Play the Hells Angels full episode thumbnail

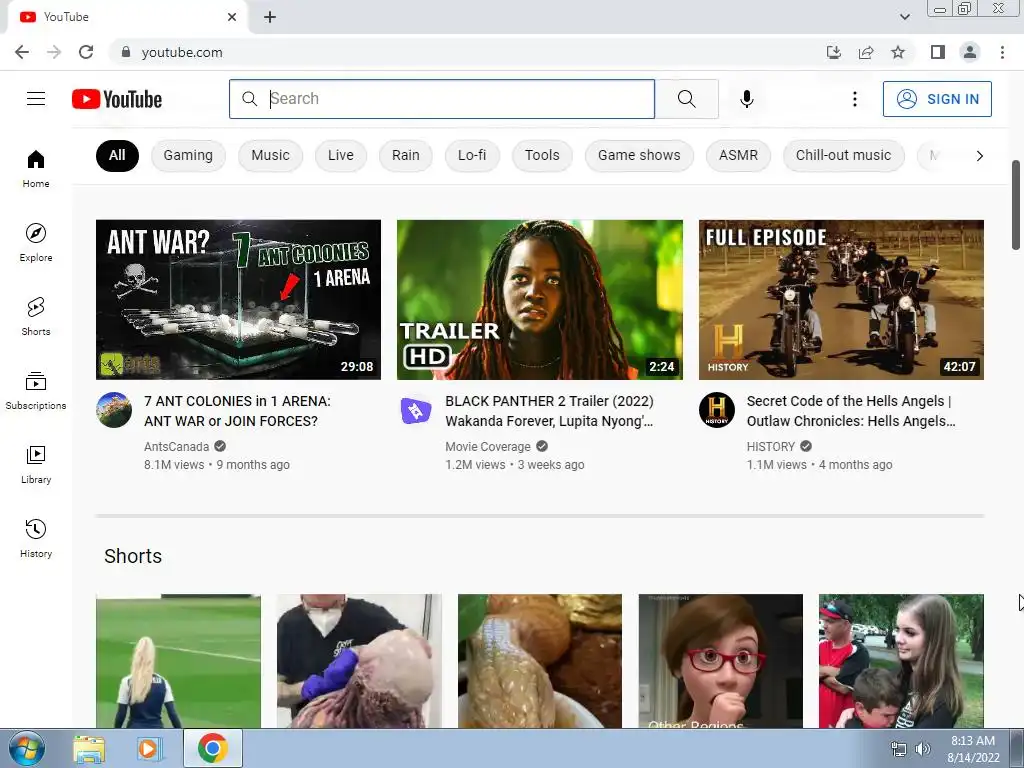841,300
